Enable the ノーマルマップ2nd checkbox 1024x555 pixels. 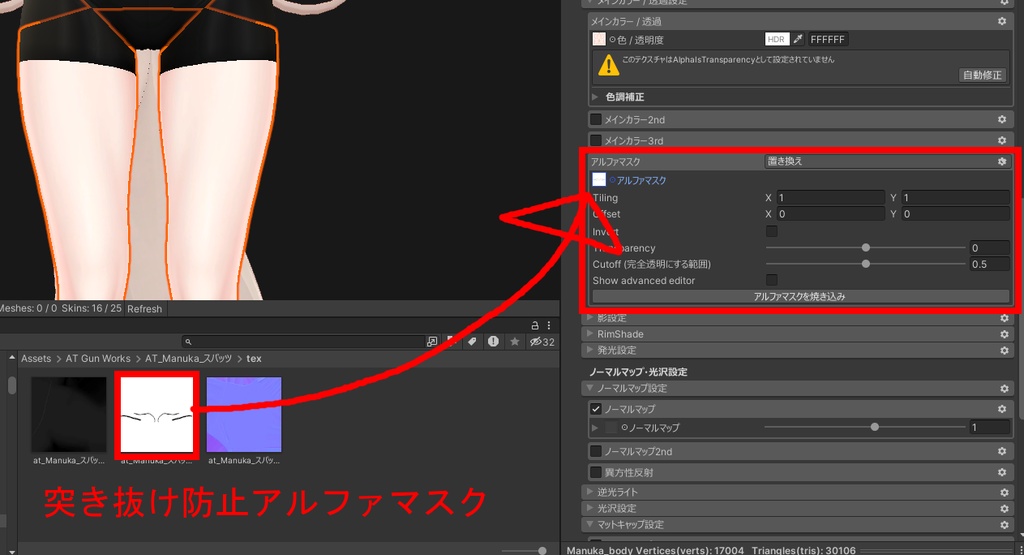tap(596, 451)
